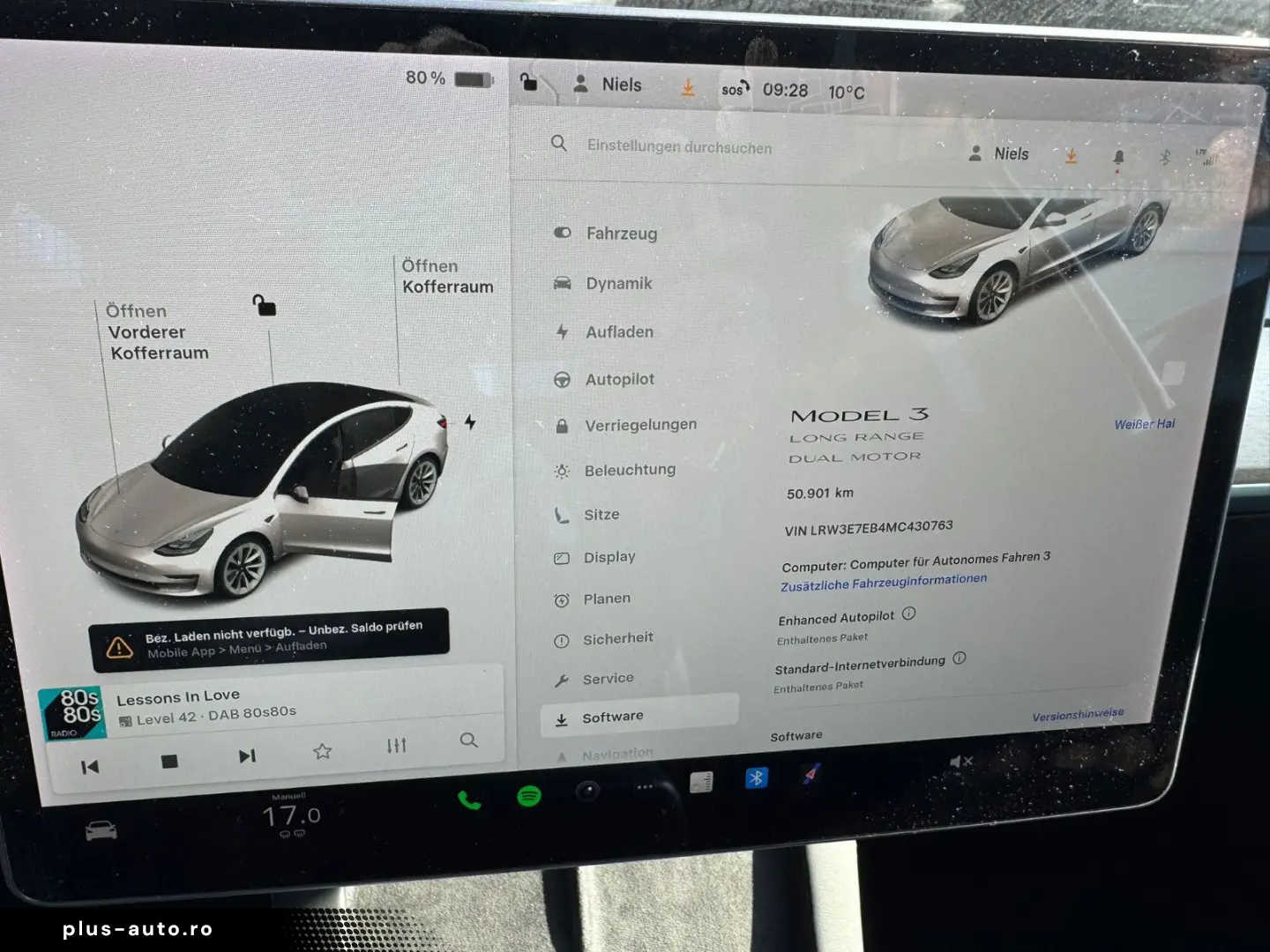Open the Phone app in bottom bar
This screenshot has height=952, width=1270.
pos(469,800)
